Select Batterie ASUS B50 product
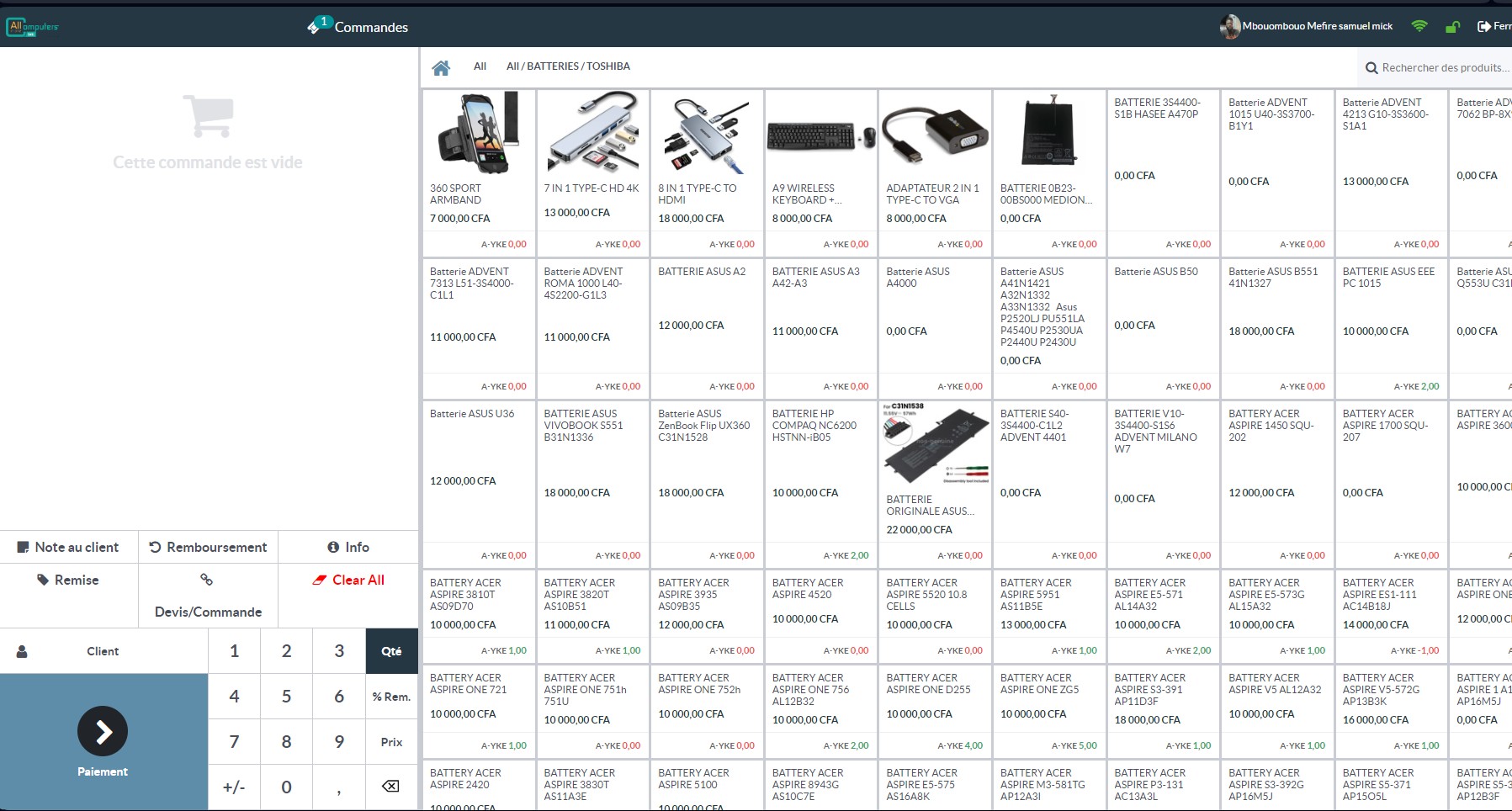This screenshot has height=811, width=1512. [1163, 328]
